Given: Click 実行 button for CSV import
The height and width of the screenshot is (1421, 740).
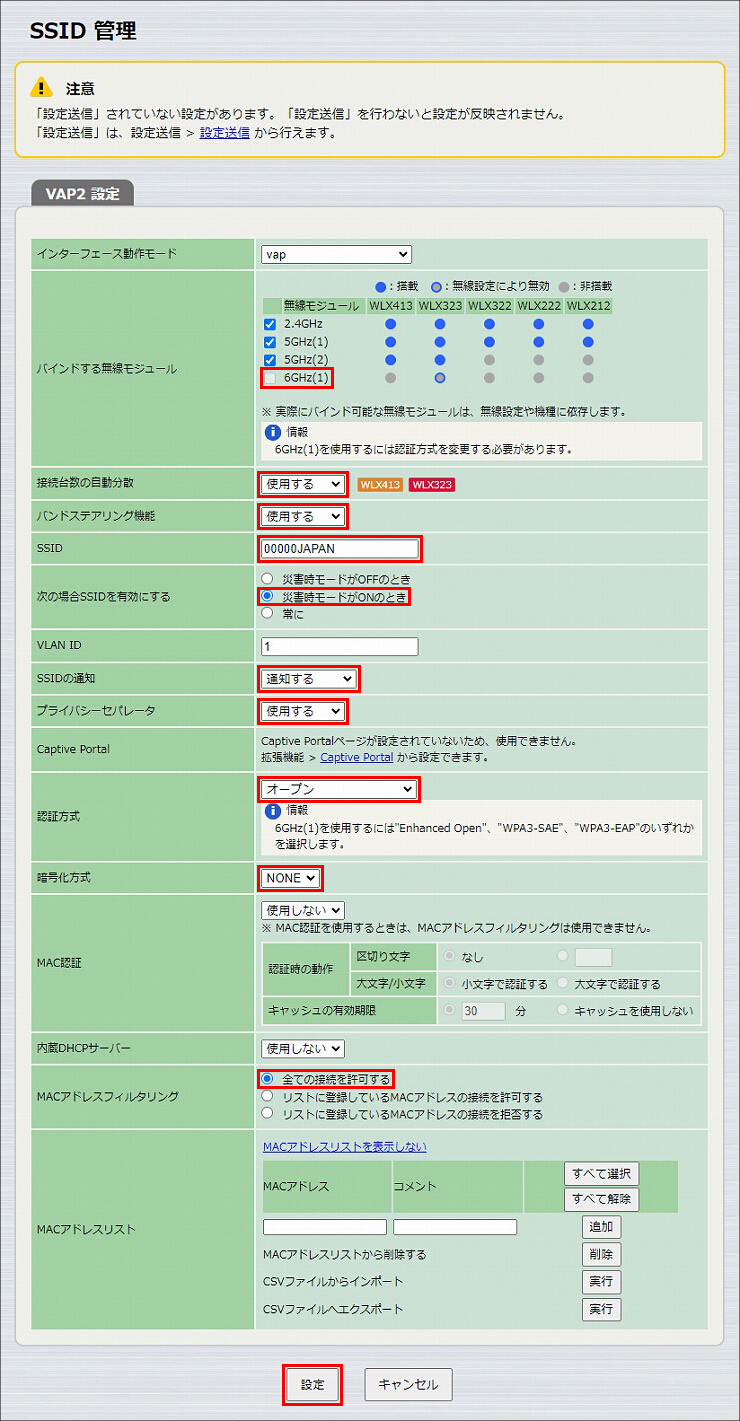Looking at the screenshot, I should [601, 1282].
